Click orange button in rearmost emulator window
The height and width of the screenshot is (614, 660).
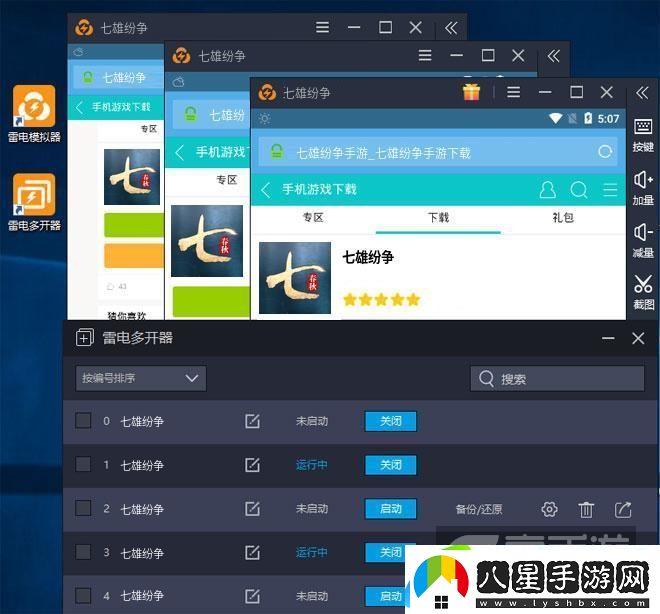point(134,255)
